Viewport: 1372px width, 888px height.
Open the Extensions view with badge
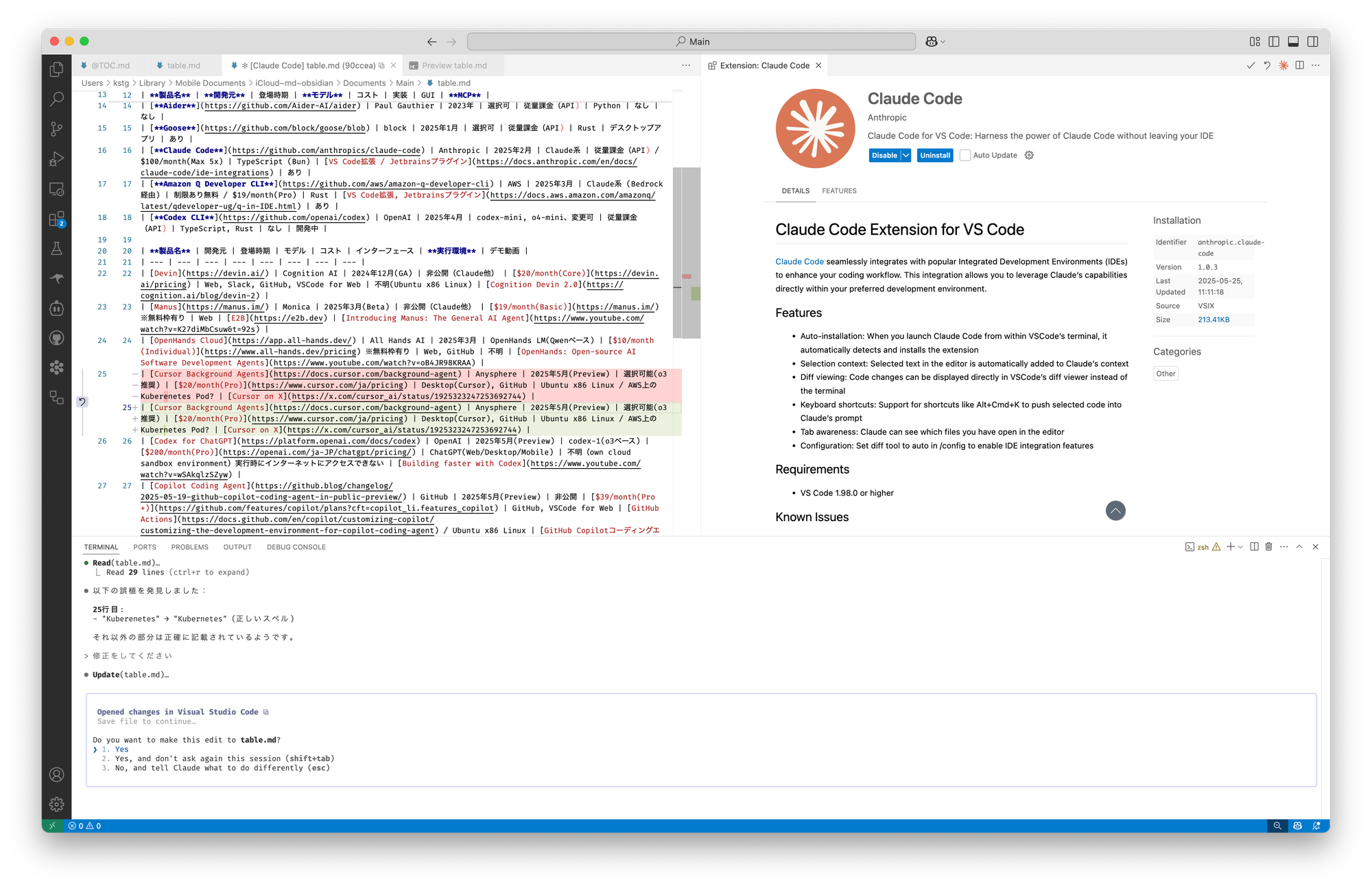point(57,219)
